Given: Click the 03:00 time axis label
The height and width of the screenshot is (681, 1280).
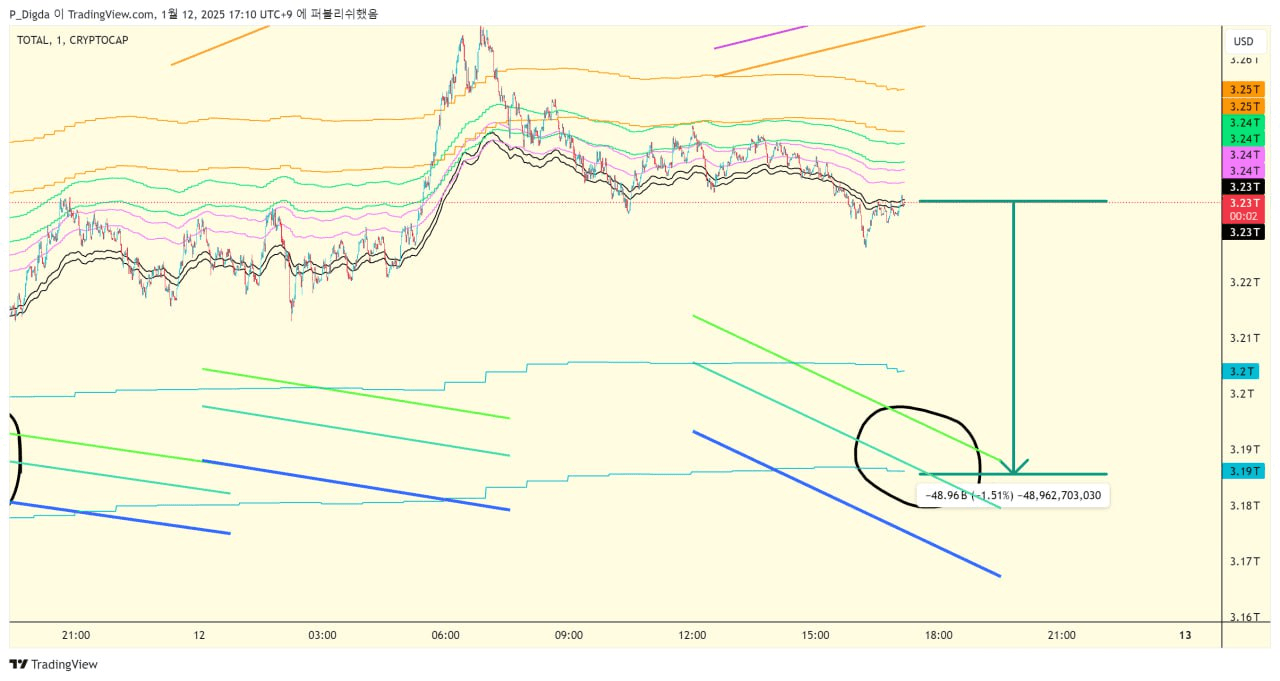Looking at the screenshot, I should [322, 635].
